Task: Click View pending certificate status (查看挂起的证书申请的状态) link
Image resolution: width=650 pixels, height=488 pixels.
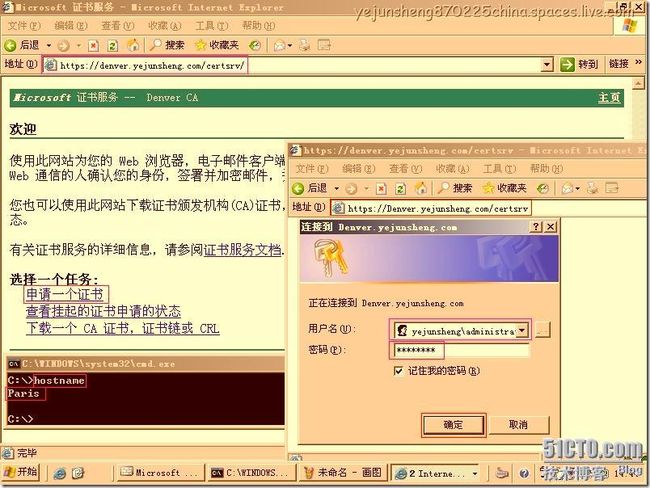Action: pyautogui.click(x=103, y=311)
